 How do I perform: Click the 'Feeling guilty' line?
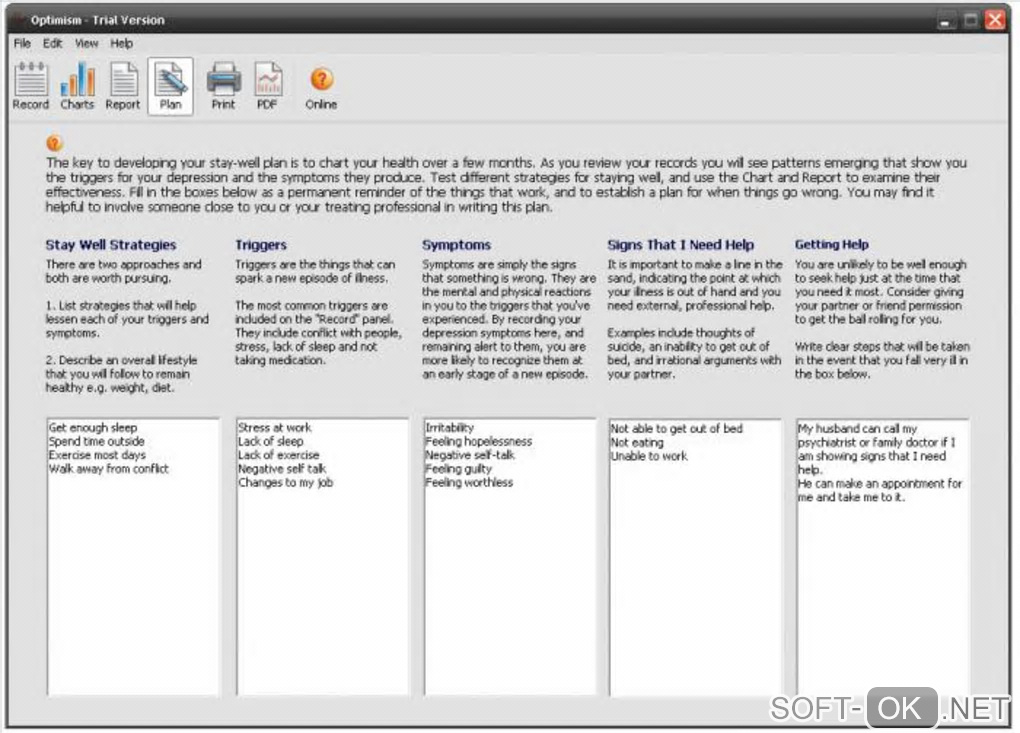(x=459, y=469)
